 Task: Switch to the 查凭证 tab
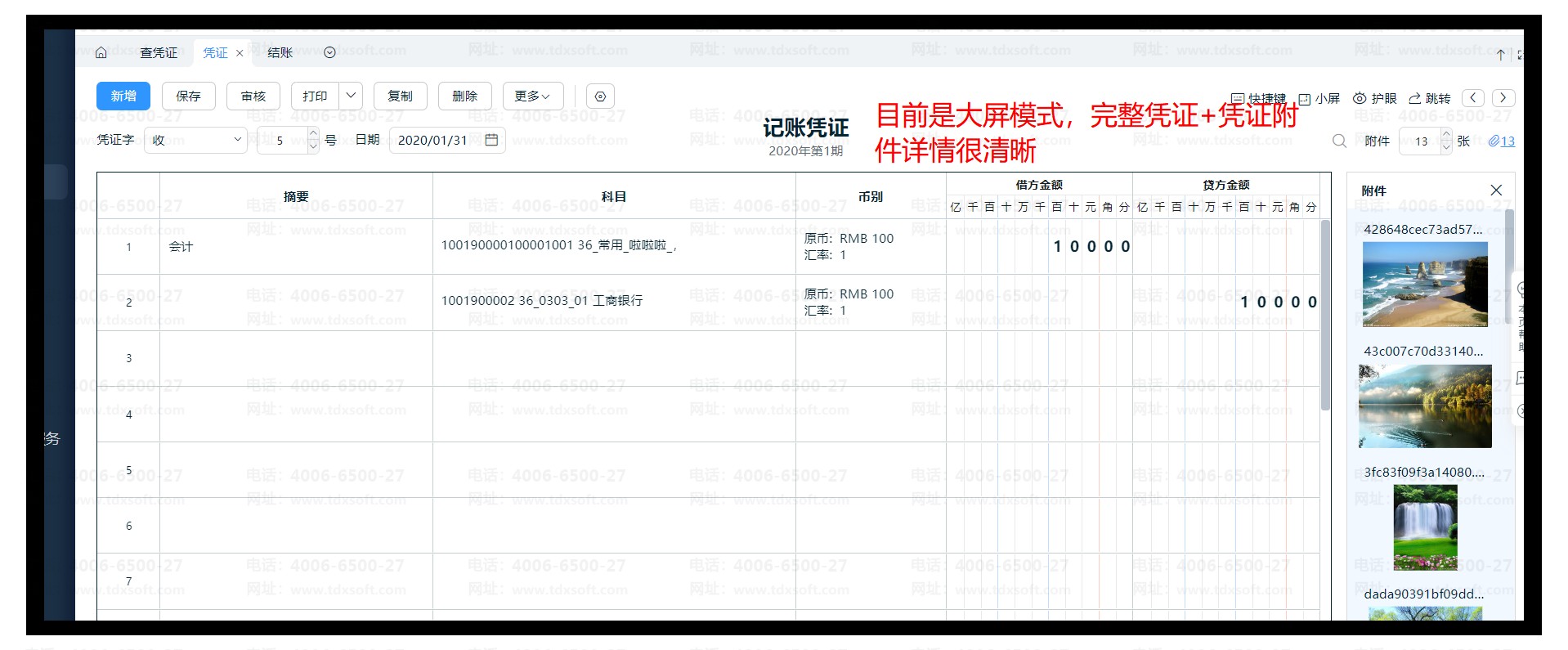[x=159, y=52]
